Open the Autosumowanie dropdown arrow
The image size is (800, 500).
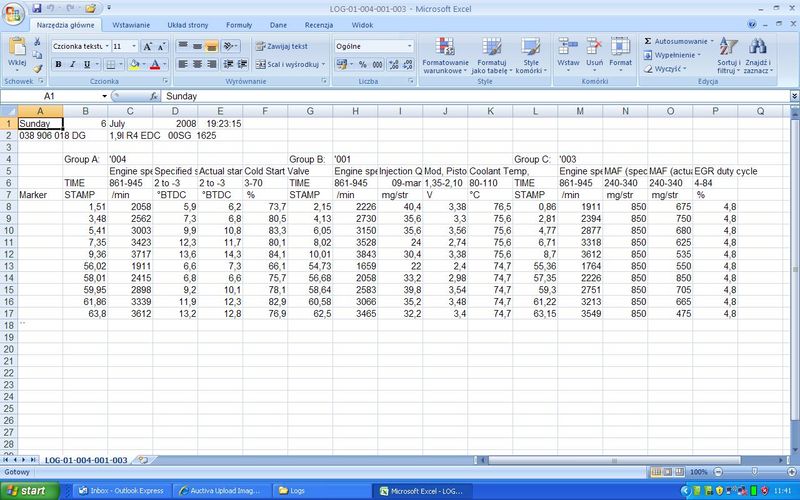(x=712, y=41)
